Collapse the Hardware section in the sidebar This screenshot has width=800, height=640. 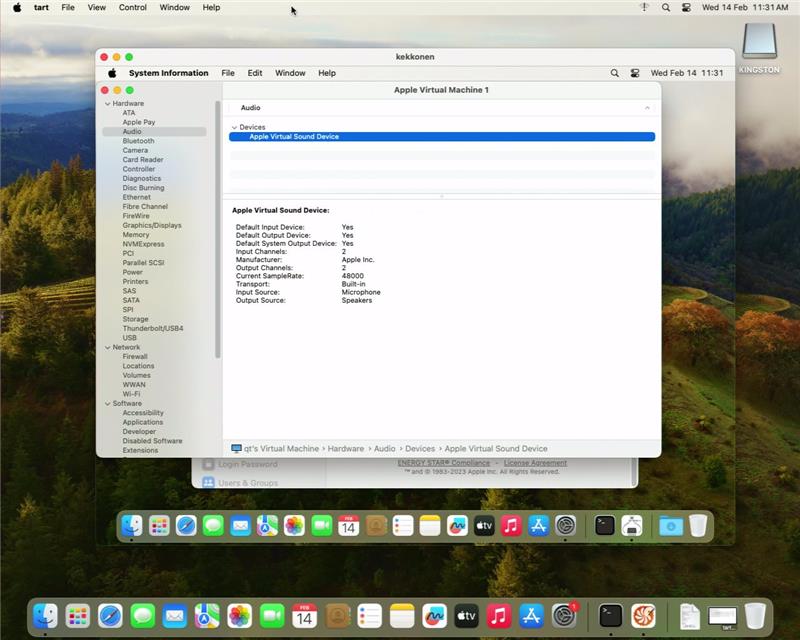(x=108, y=104)
